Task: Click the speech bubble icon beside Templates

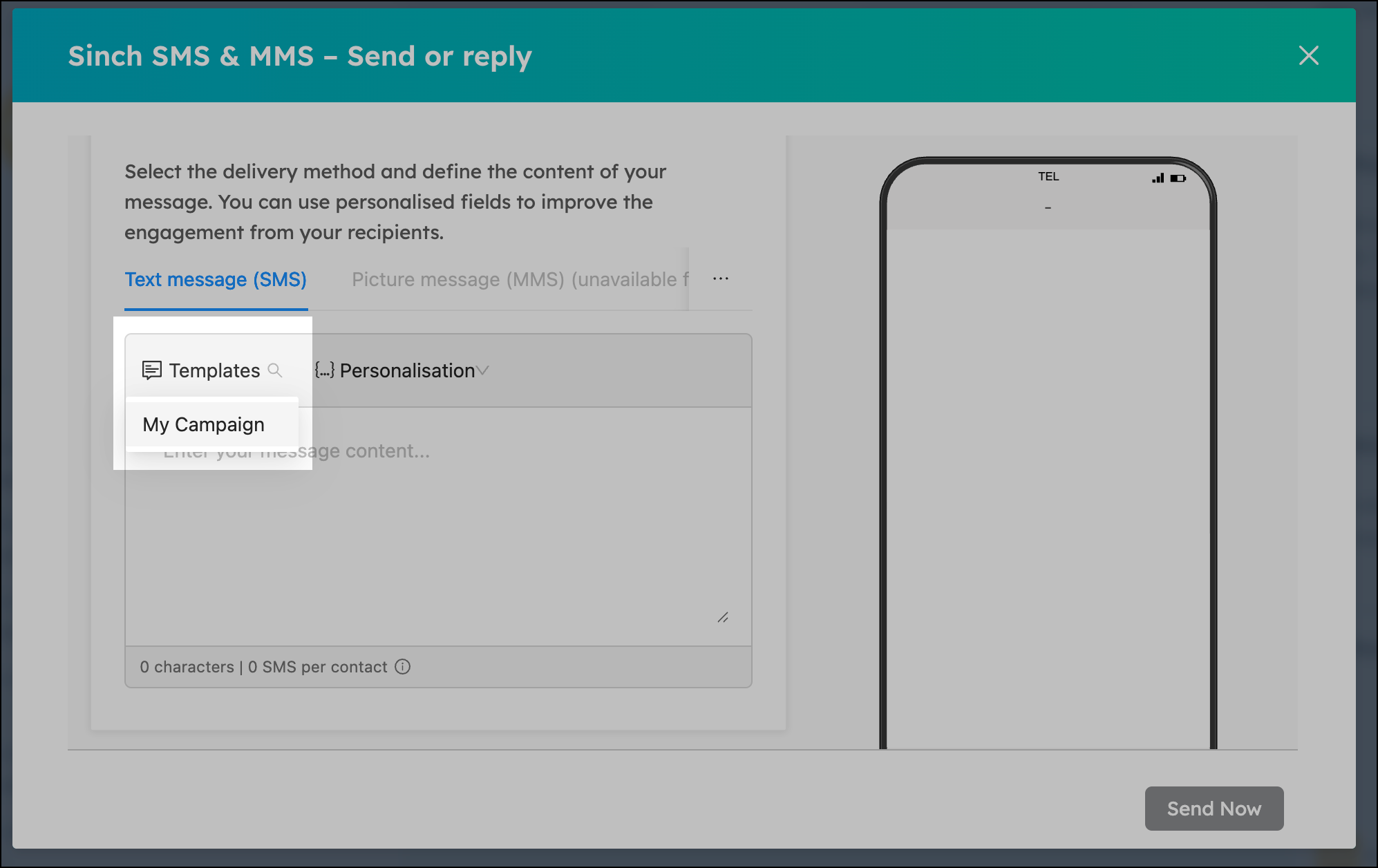Action: [151, 370]
